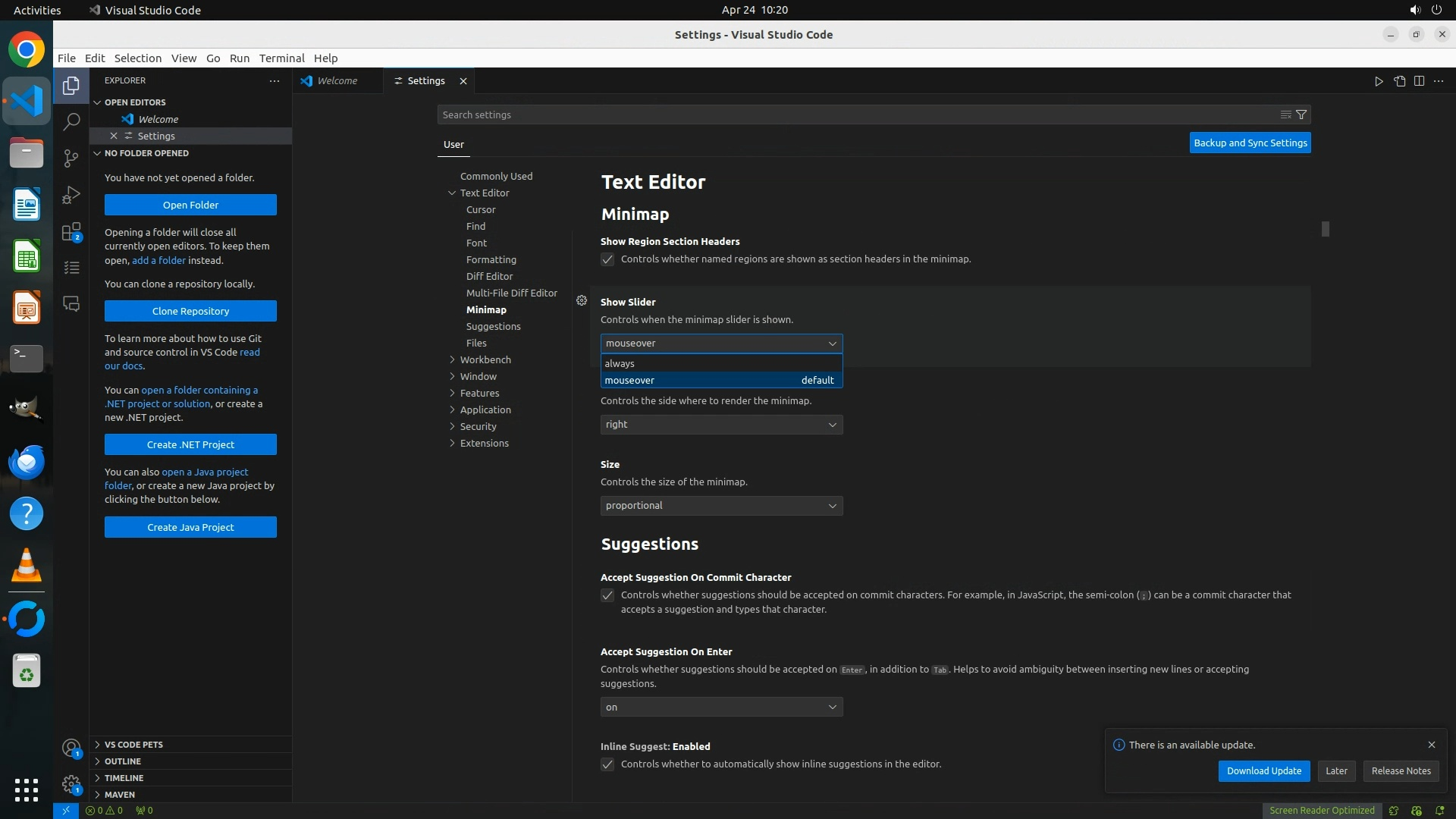Image resolution: width=1456 pixels, height=819 pixels.
Task: Click the filter settings funnel icon
Action: (x=1301, y=115)
